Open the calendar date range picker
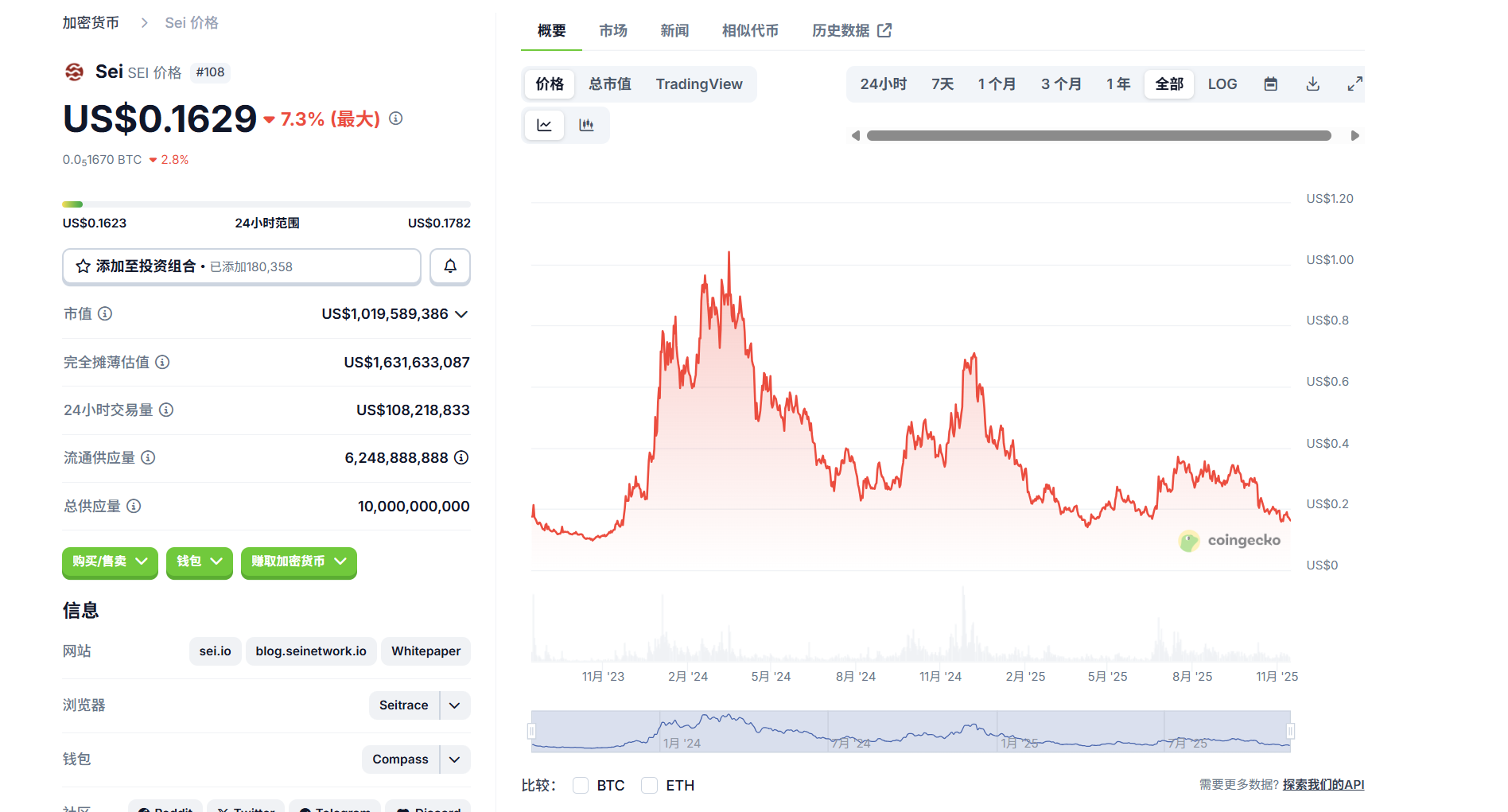 pos(1271,84)
